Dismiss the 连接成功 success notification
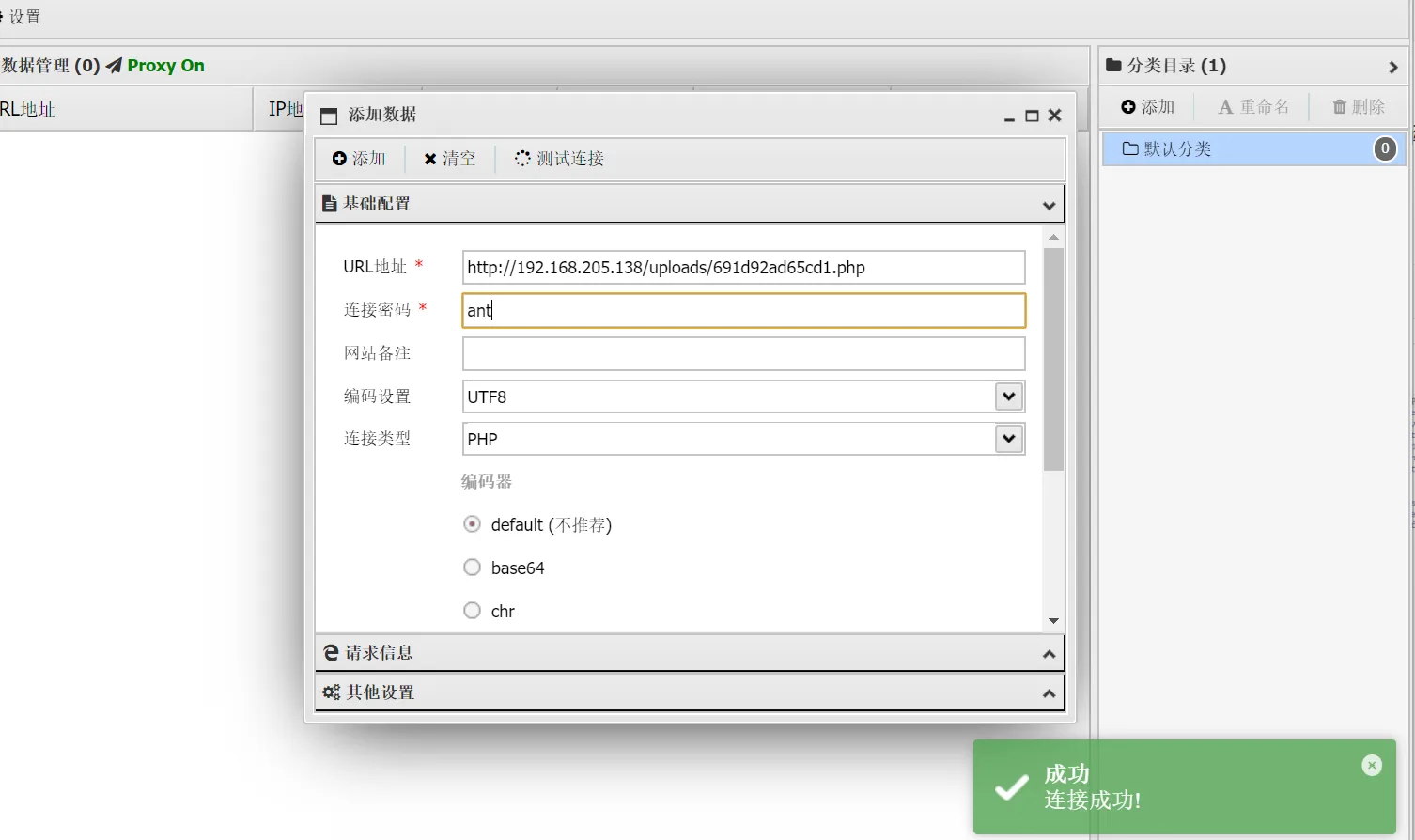This screenshot has width=1415, height=840. tap(1372, 766)
